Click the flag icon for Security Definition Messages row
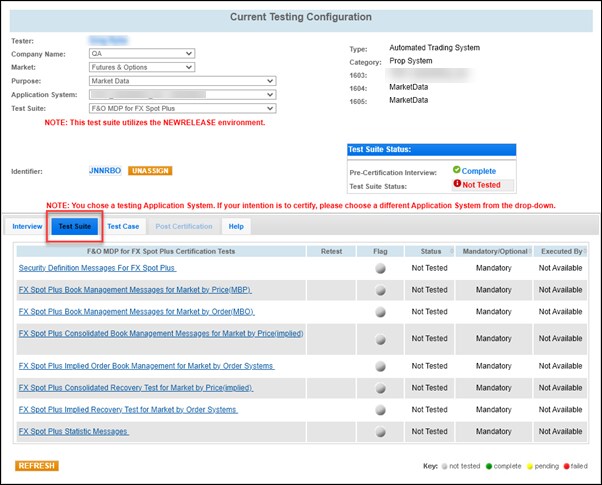The width and height of the screenshot is (602, 485). pyautogui.click(x=379, y=269)
